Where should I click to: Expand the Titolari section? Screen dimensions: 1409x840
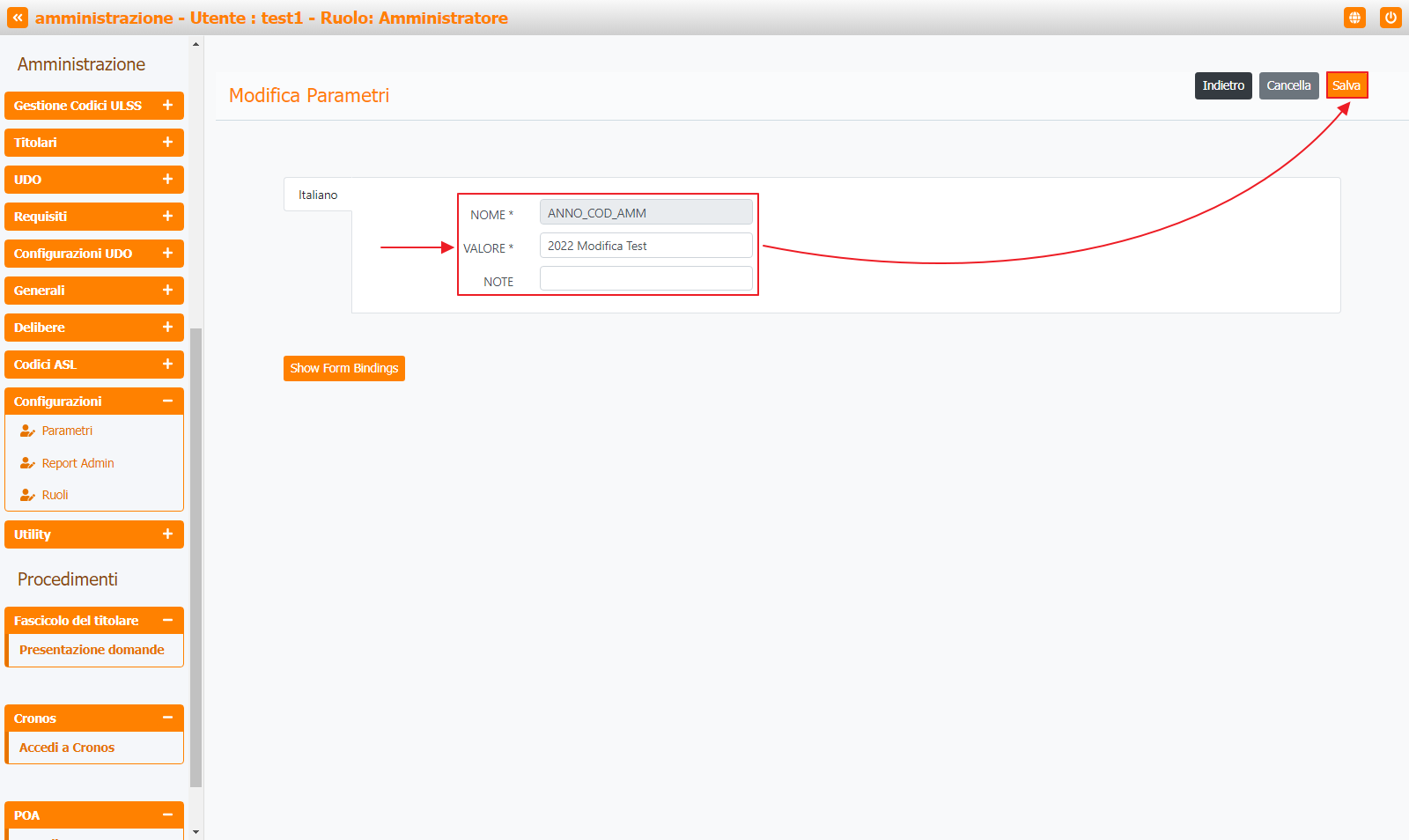pyautogui.click(x=167, y=143)
